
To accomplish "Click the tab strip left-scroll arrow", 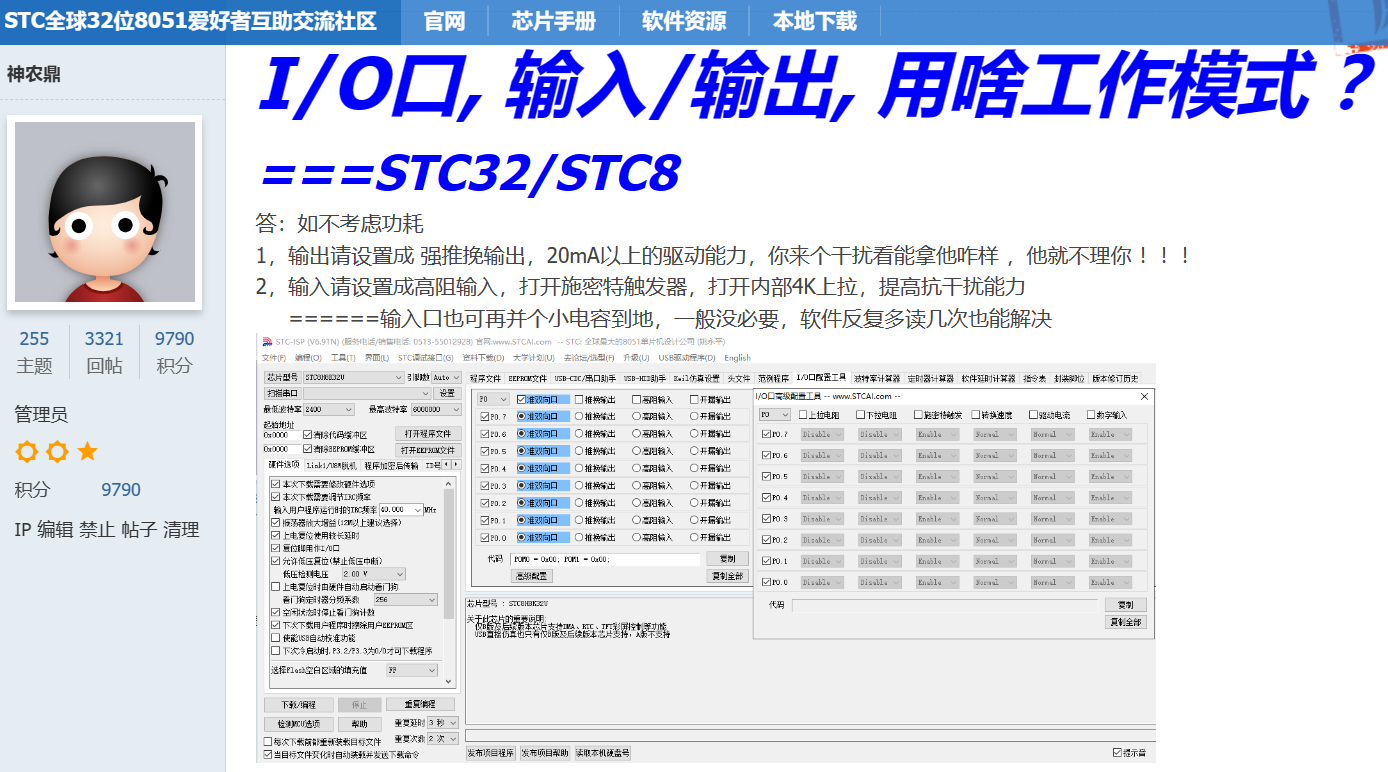I will click(446, 465).
